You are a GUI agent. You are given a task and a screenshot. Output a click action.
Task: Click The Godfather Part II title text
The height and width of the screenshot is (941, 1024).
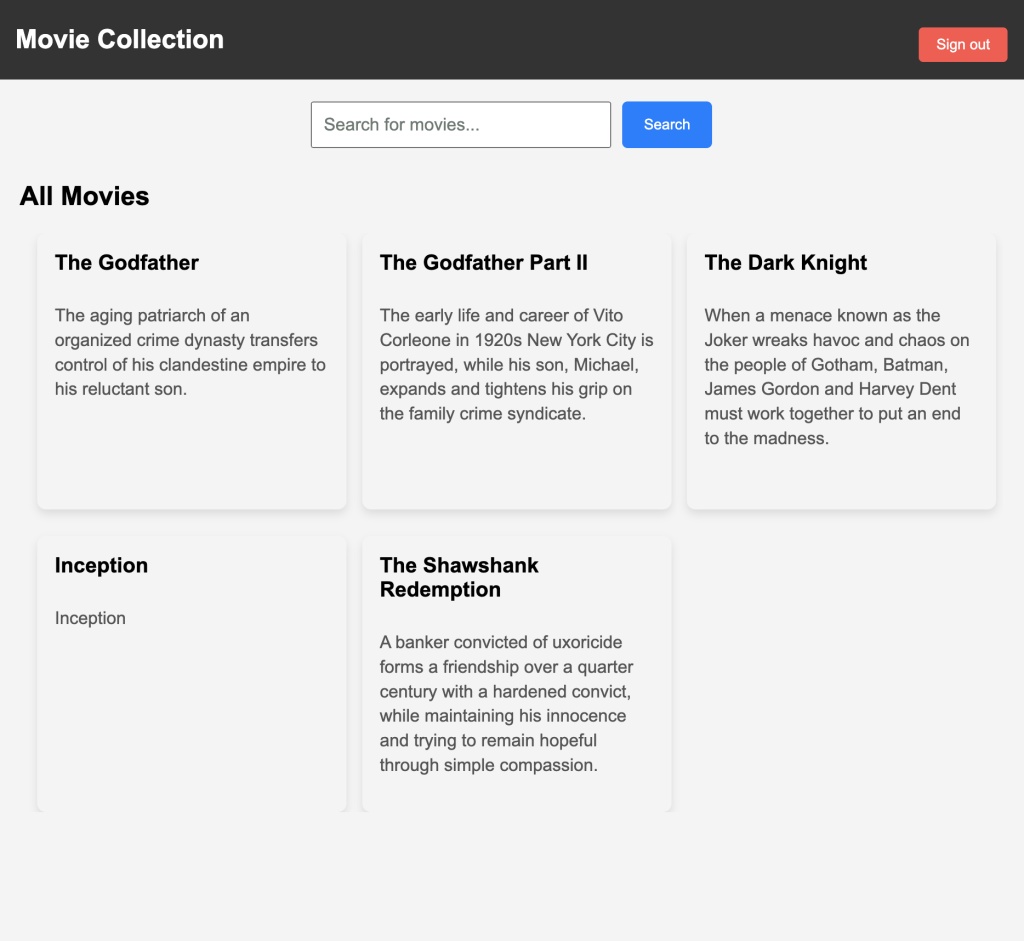tap(483, 262)
